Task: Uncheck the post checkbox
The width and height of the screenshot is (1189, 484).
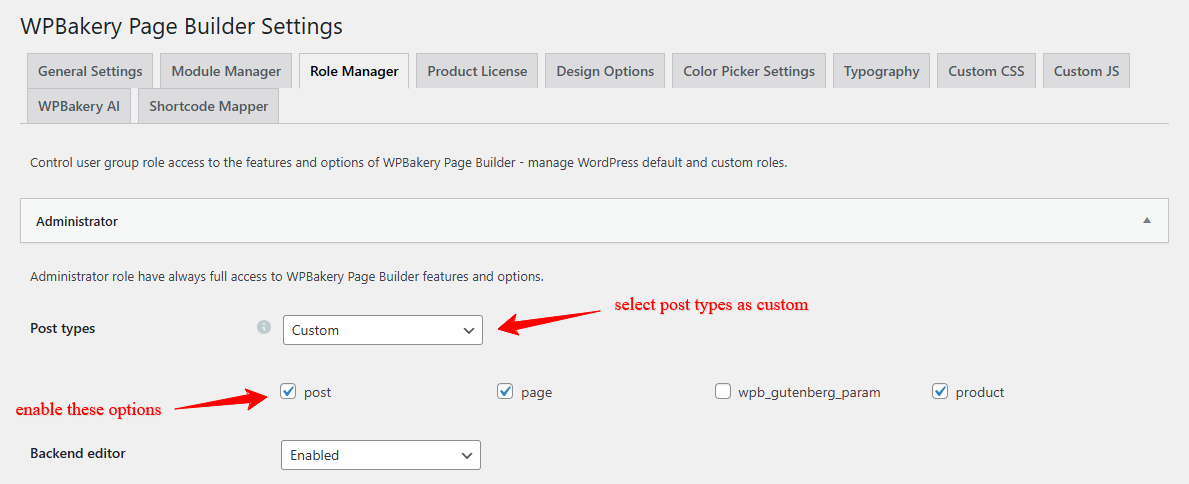Action: (x=289, y=392)
